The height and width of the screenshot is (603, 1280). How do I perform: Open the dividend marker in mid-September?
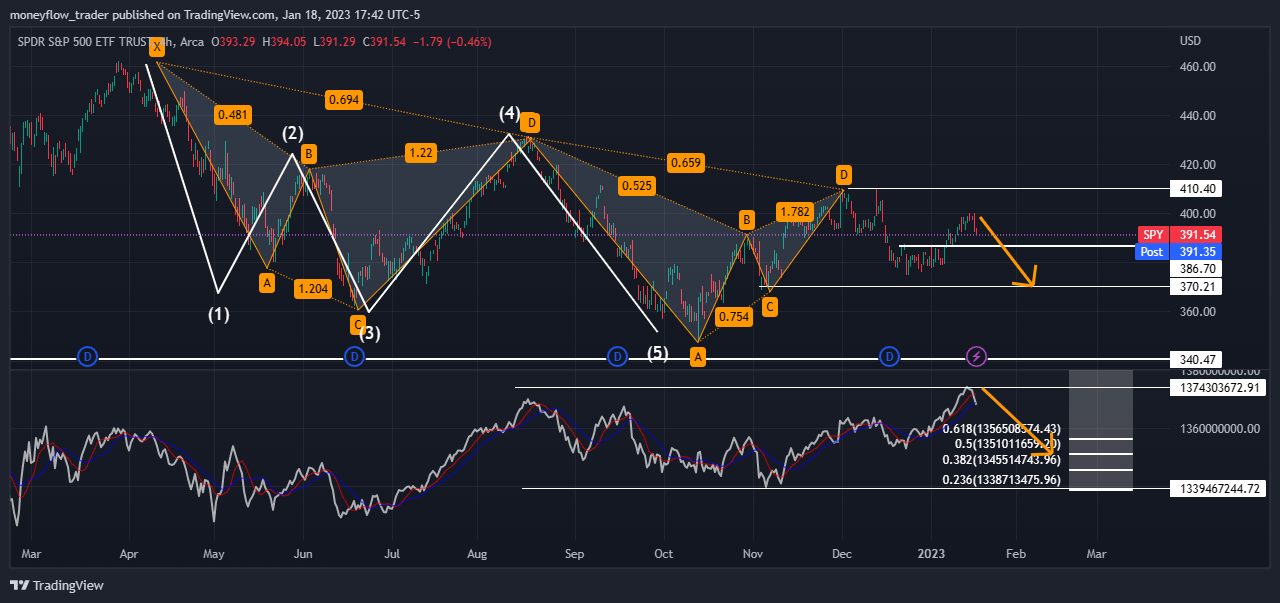pos(618,356)
